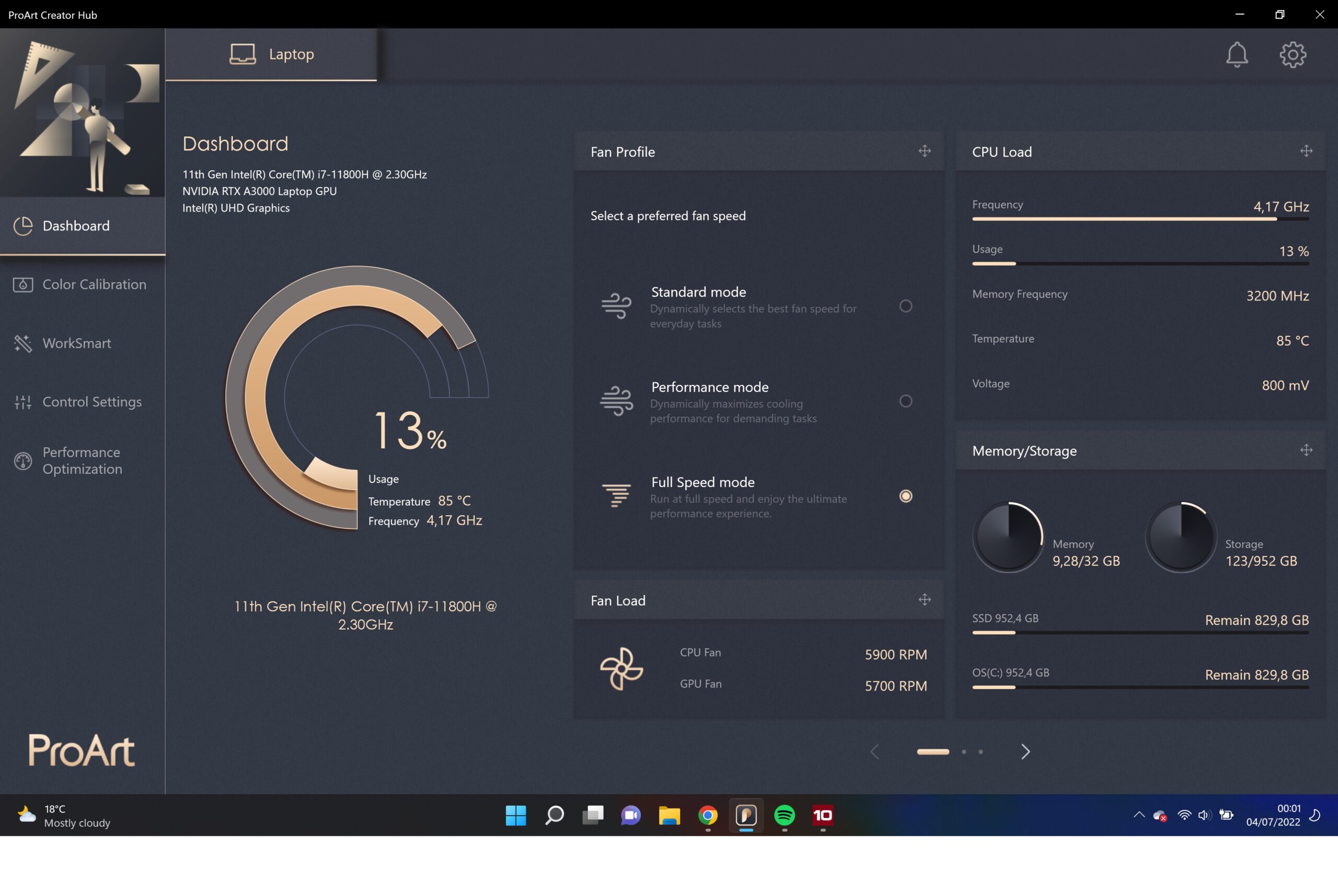Click the Performance mode title
Viewport: 1338px width, 896px height.
(x=710, y=387)
